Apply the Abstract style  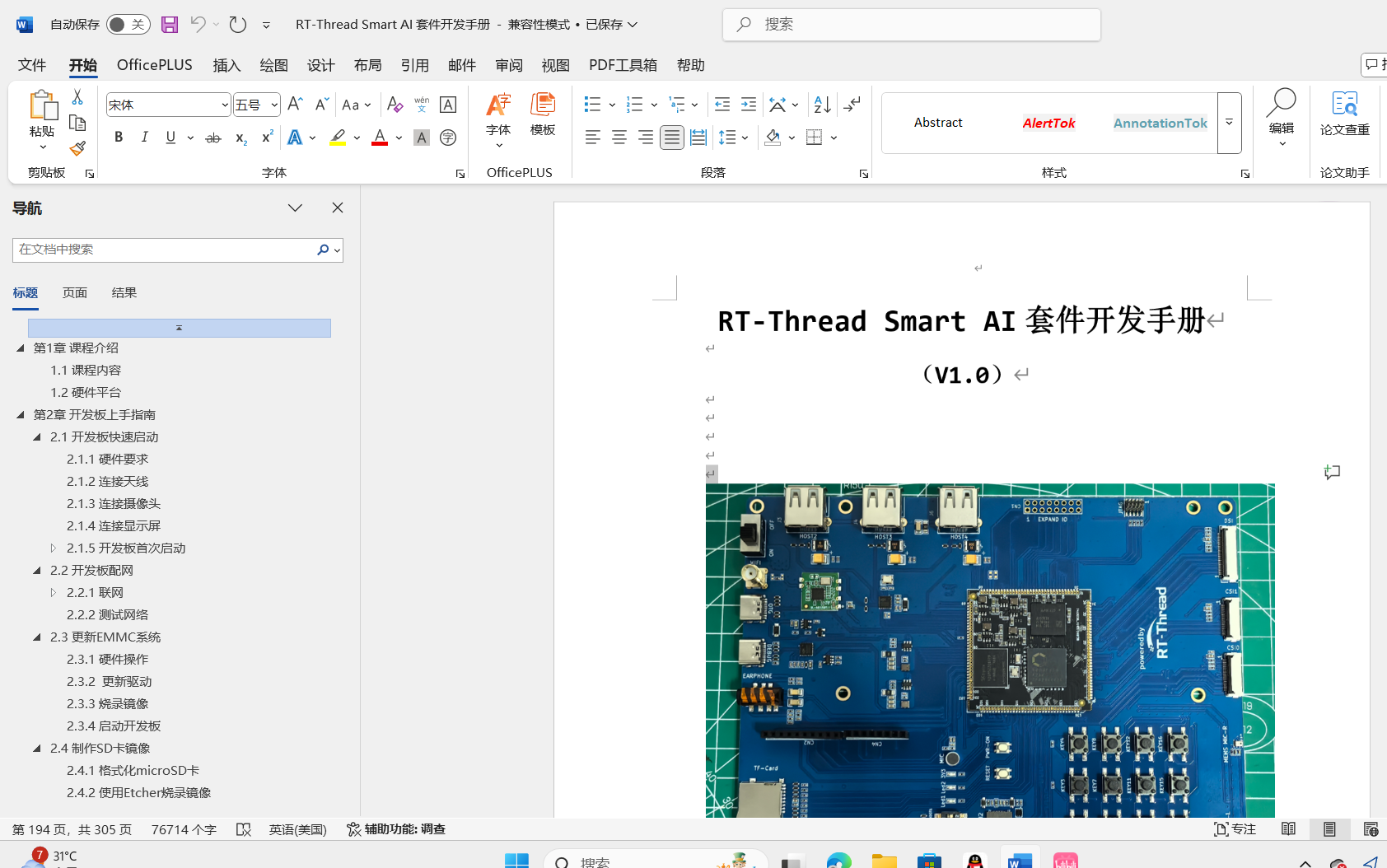[x=938, y=123]
